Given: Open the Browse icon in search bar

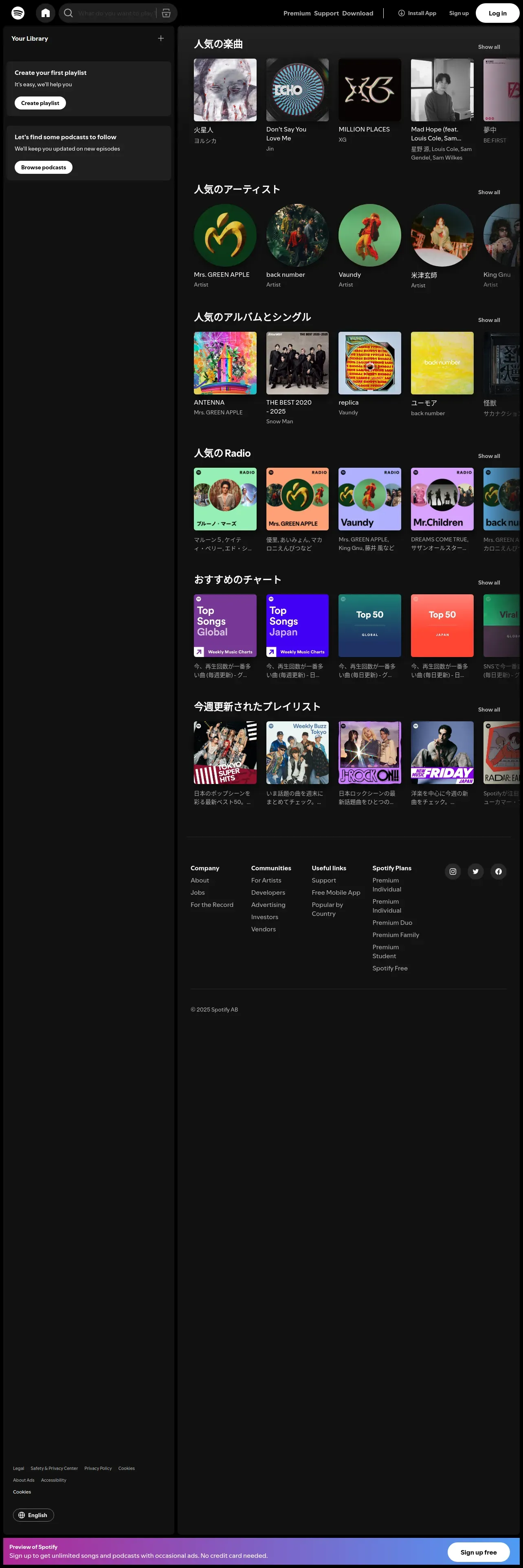Looking at the screenshot, I should [x=166, y=13].
